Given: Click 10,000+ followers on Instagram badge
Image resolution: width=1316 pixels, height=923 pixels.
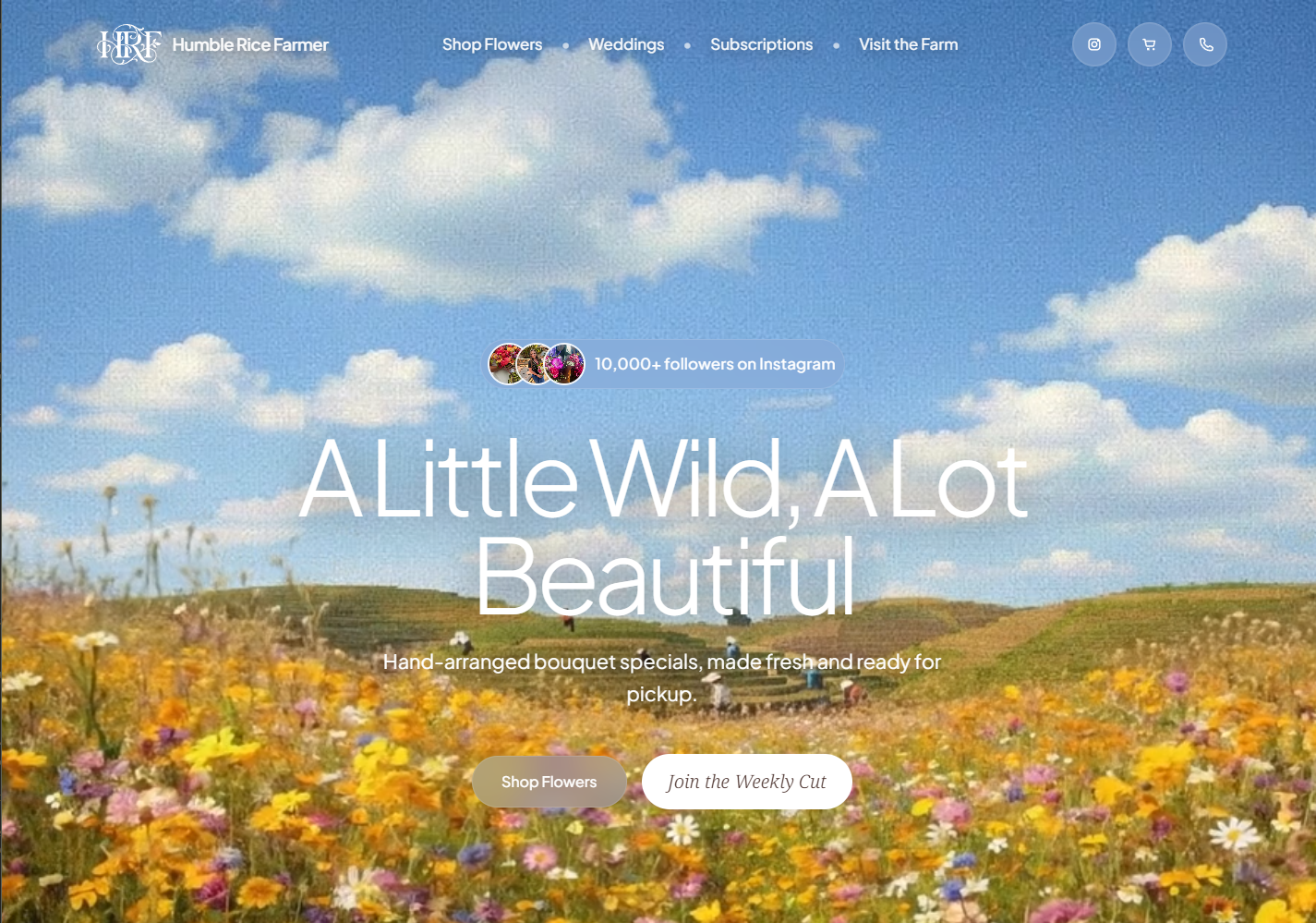Looking at the screenshot, I should [x=665, y=364].
